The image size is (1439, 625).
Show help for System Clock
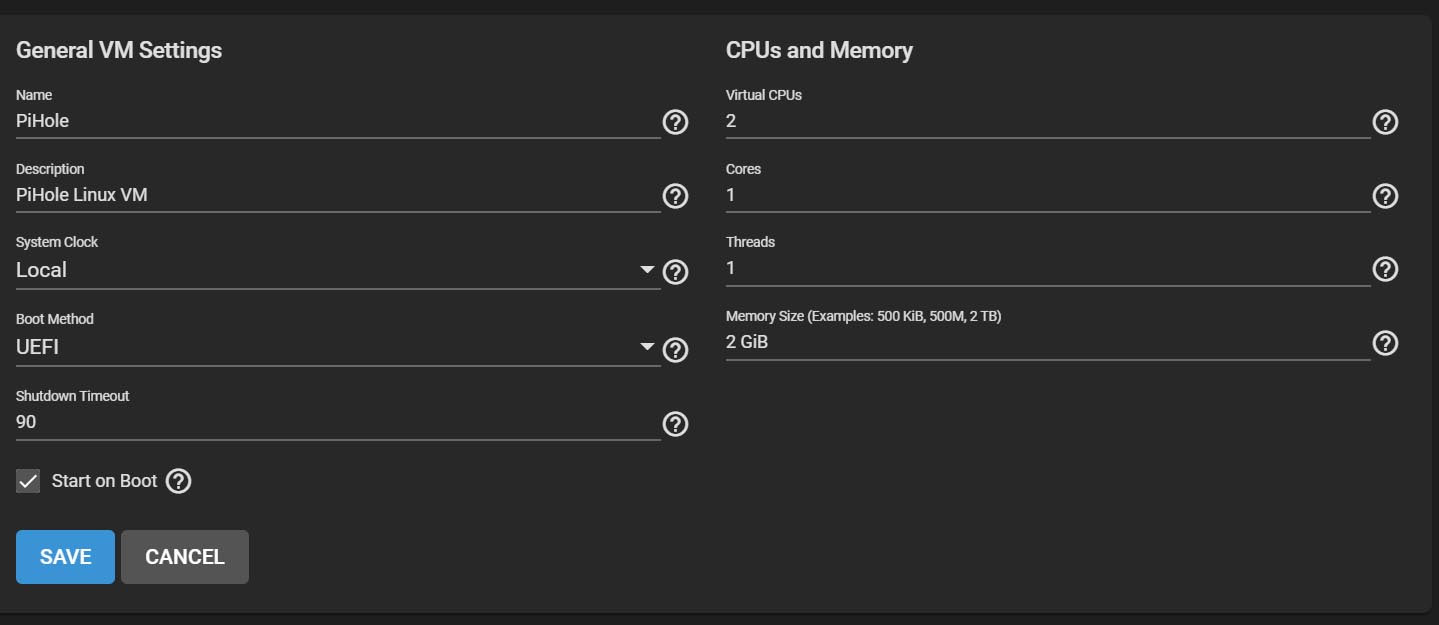(676, 272)
